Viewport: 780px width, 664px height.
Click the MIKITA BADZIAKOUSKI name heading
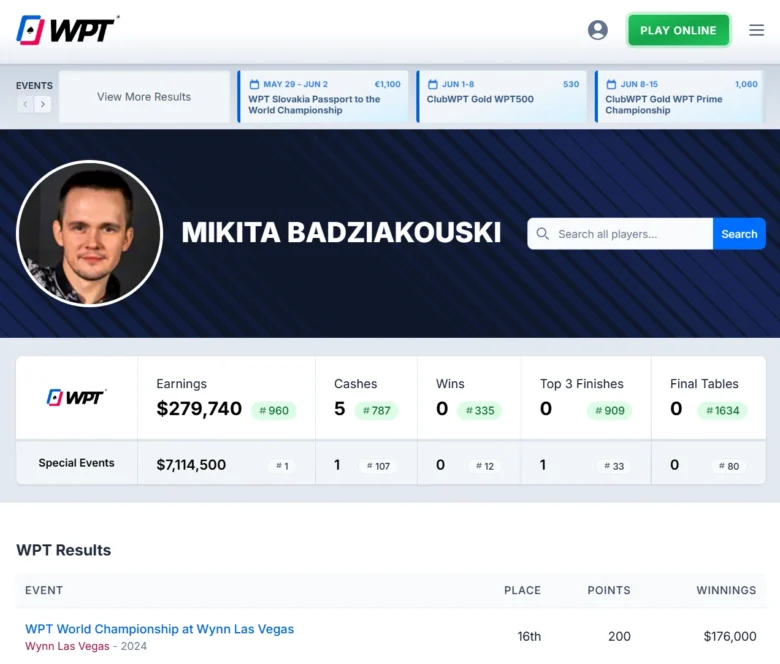[x=341, y=232]
